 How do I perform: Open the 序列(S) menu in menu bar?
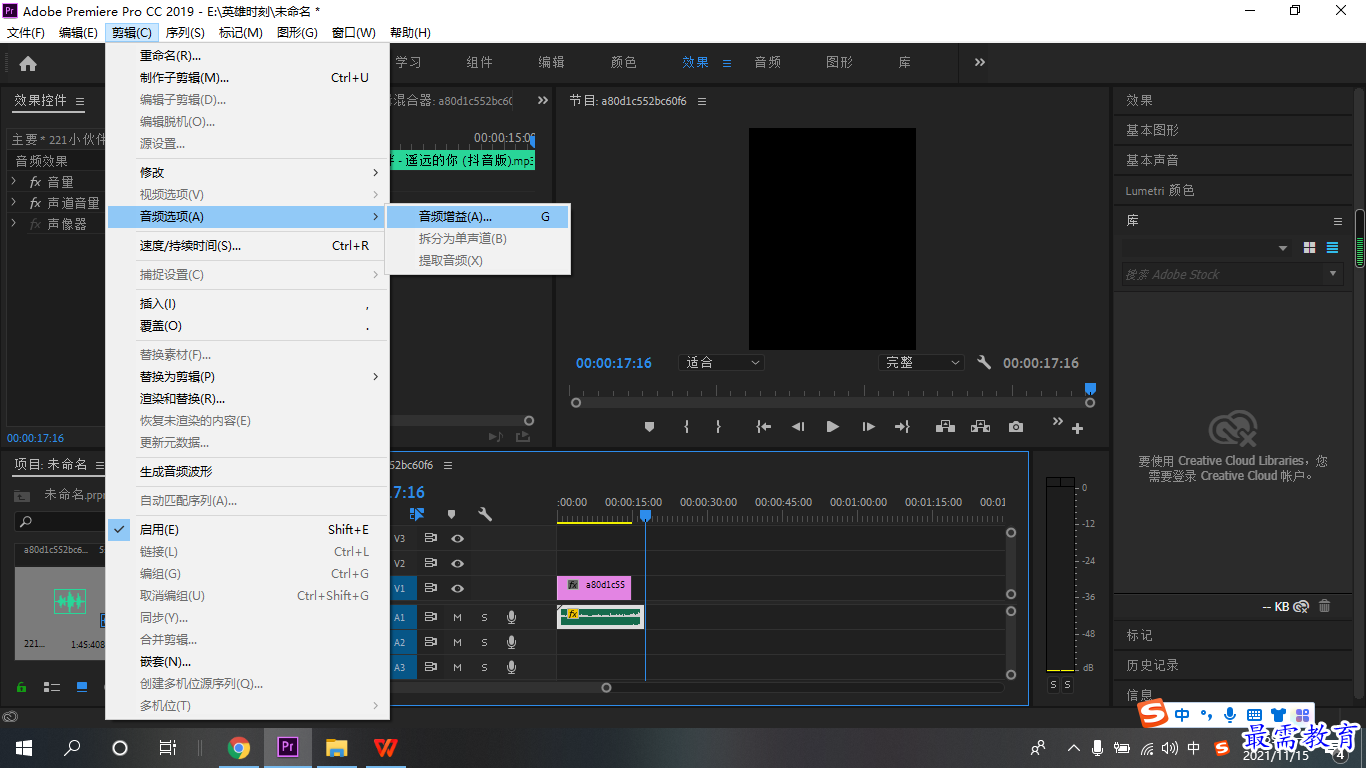pyautogui.click(x=185, y=33)
